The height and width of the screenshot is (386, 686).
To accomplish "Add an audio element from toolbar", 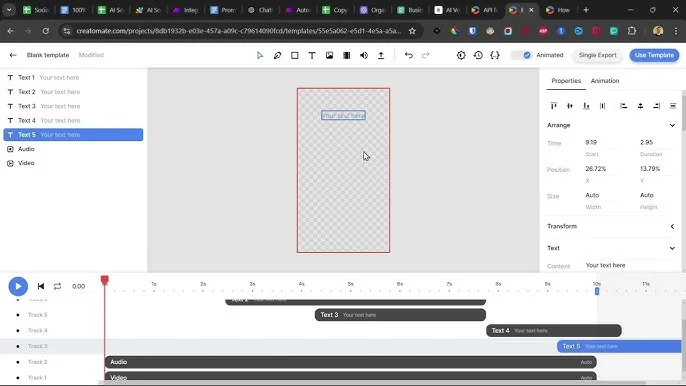I will click(x=364, y=55).
